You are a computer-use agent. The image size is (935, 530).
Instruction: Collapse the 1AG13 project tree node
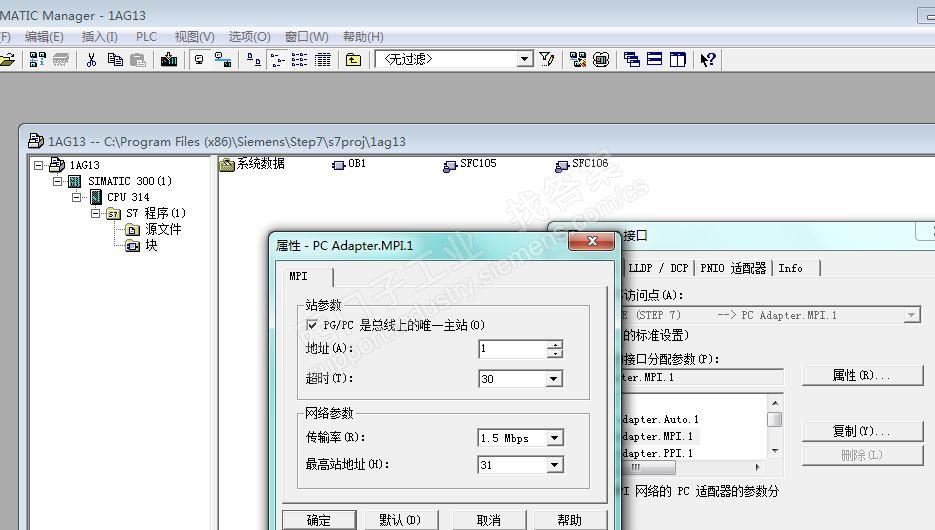coord(39,165)
